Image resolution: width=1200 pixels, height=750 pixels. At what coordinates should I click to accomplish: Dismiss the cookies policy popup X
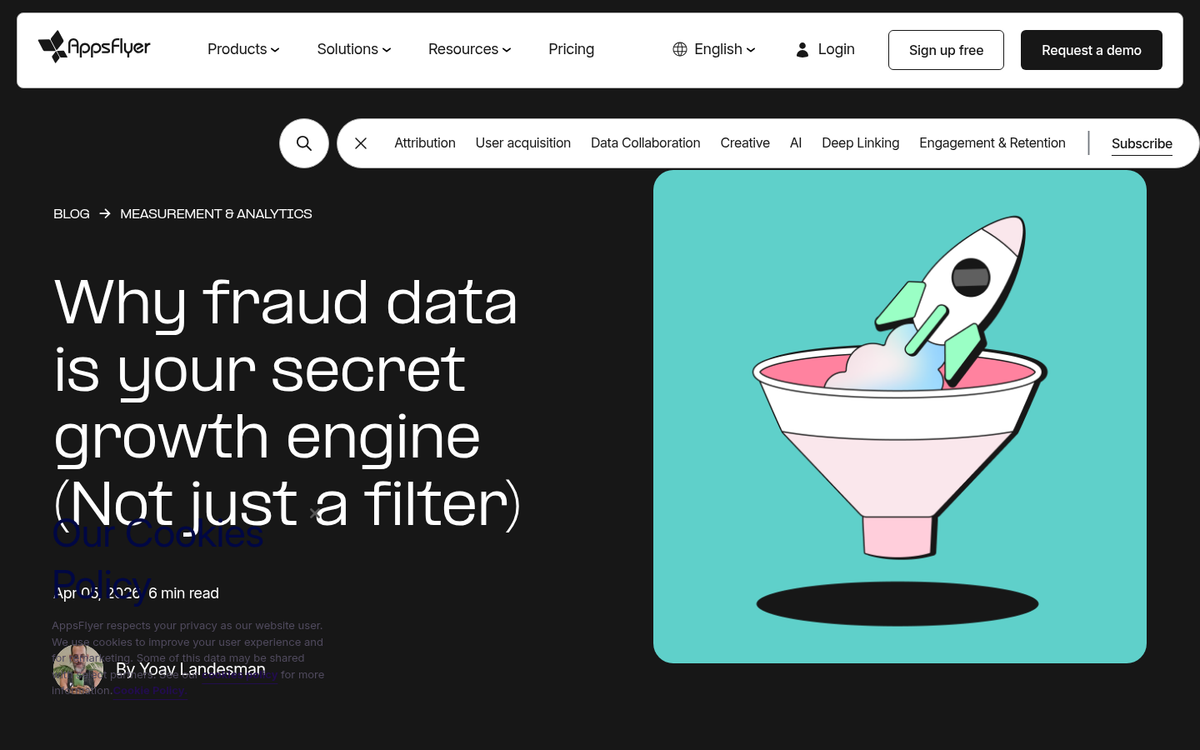tap(315, 513)
